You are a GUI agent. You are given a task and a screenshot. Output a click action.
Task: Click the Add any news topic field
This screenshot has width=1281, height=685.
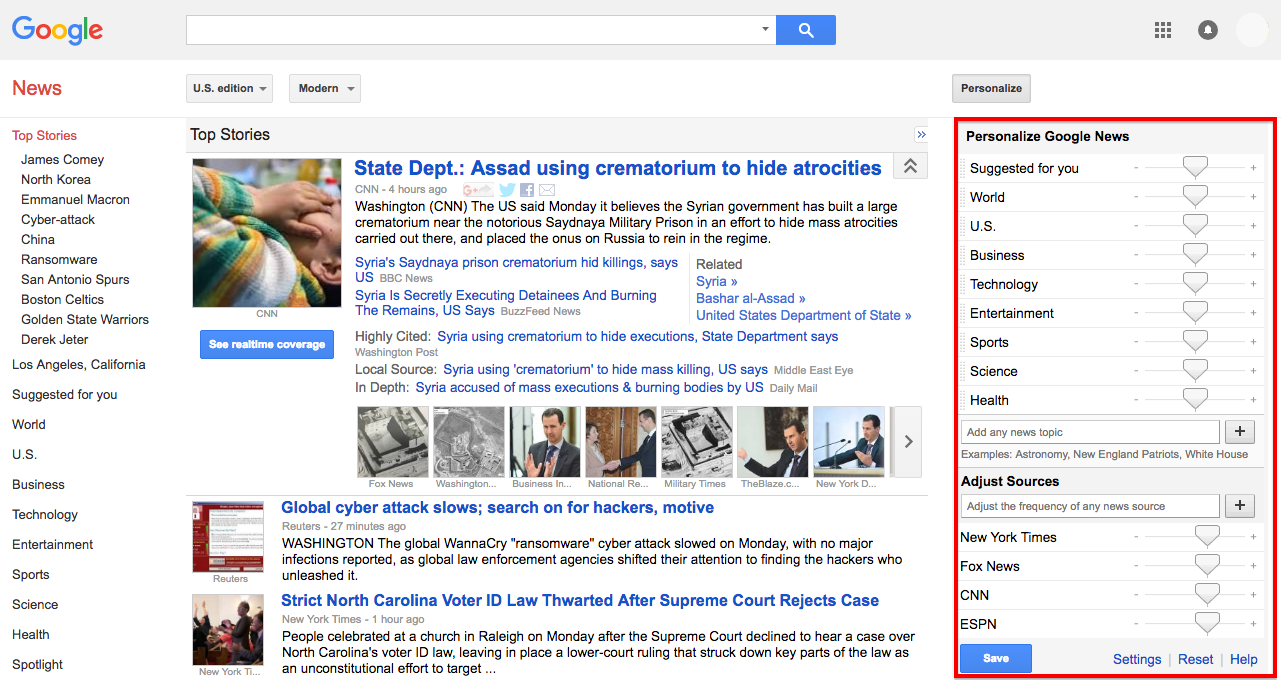point(1090,432)
